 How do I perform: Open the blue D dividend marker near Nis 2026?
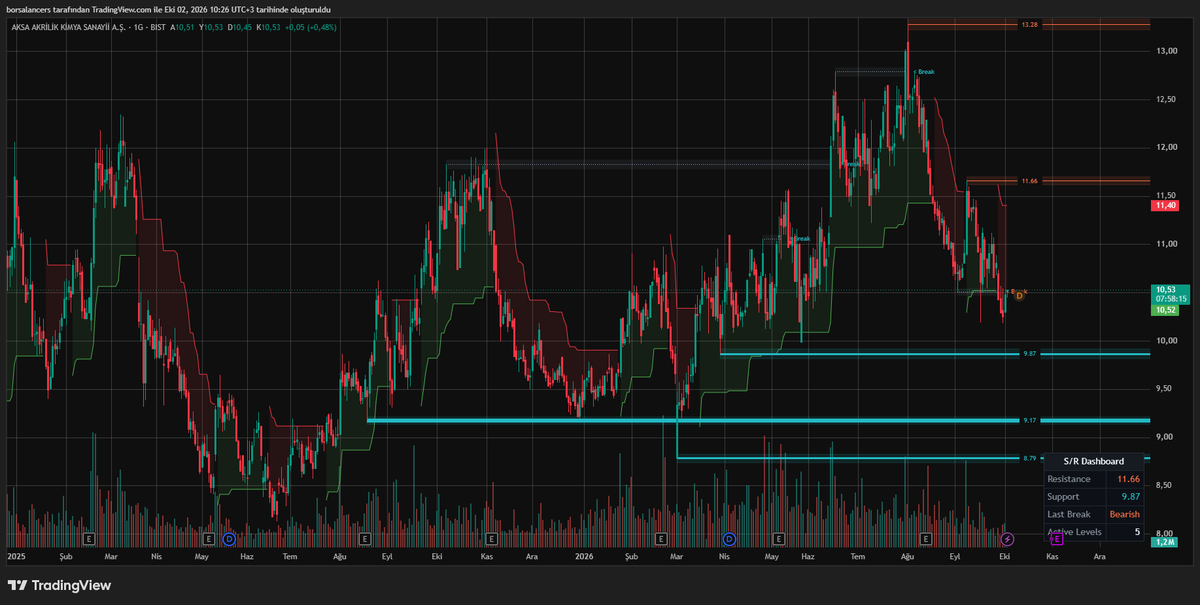click(729, 539)
